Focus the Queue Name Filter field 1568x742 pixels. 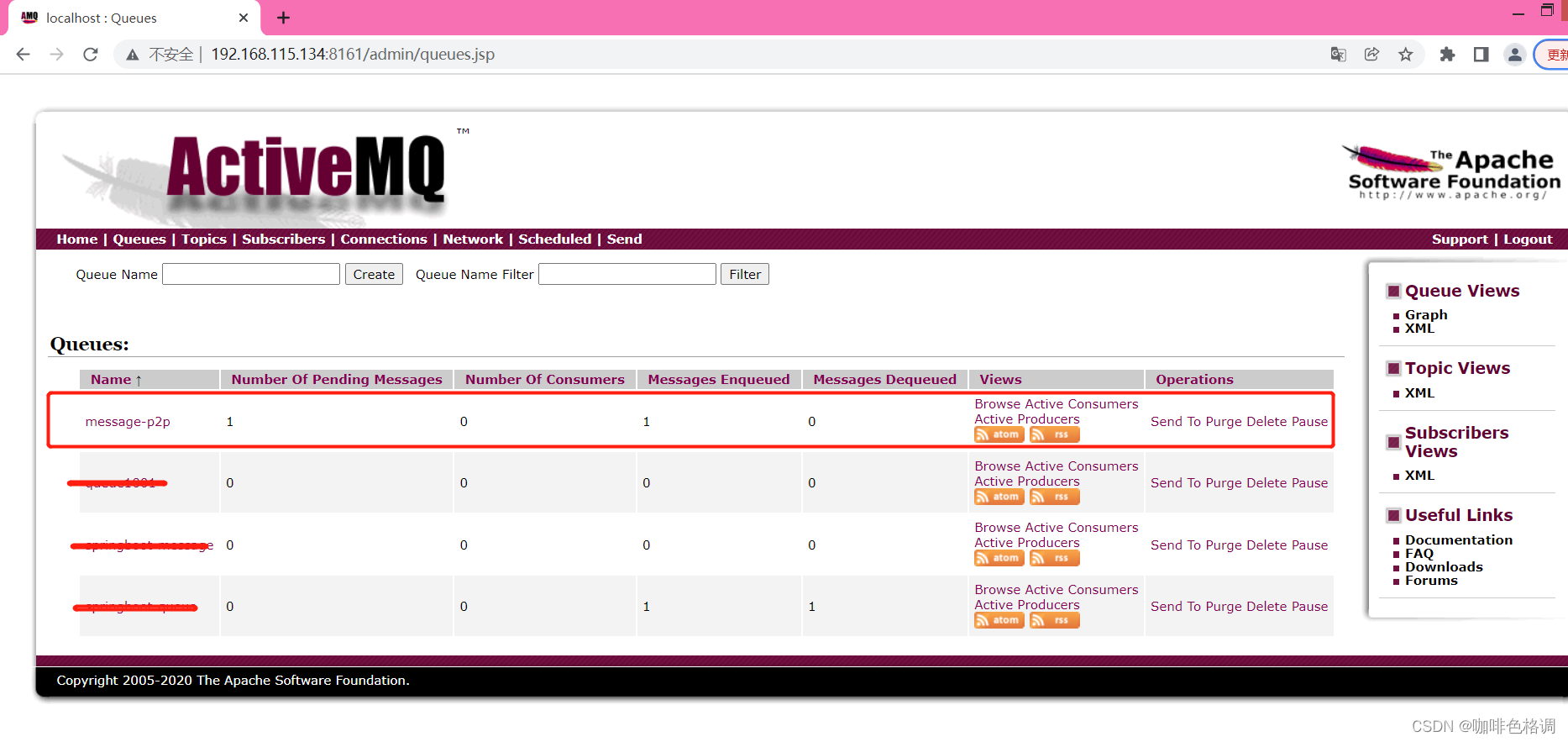tap(627, 274)
